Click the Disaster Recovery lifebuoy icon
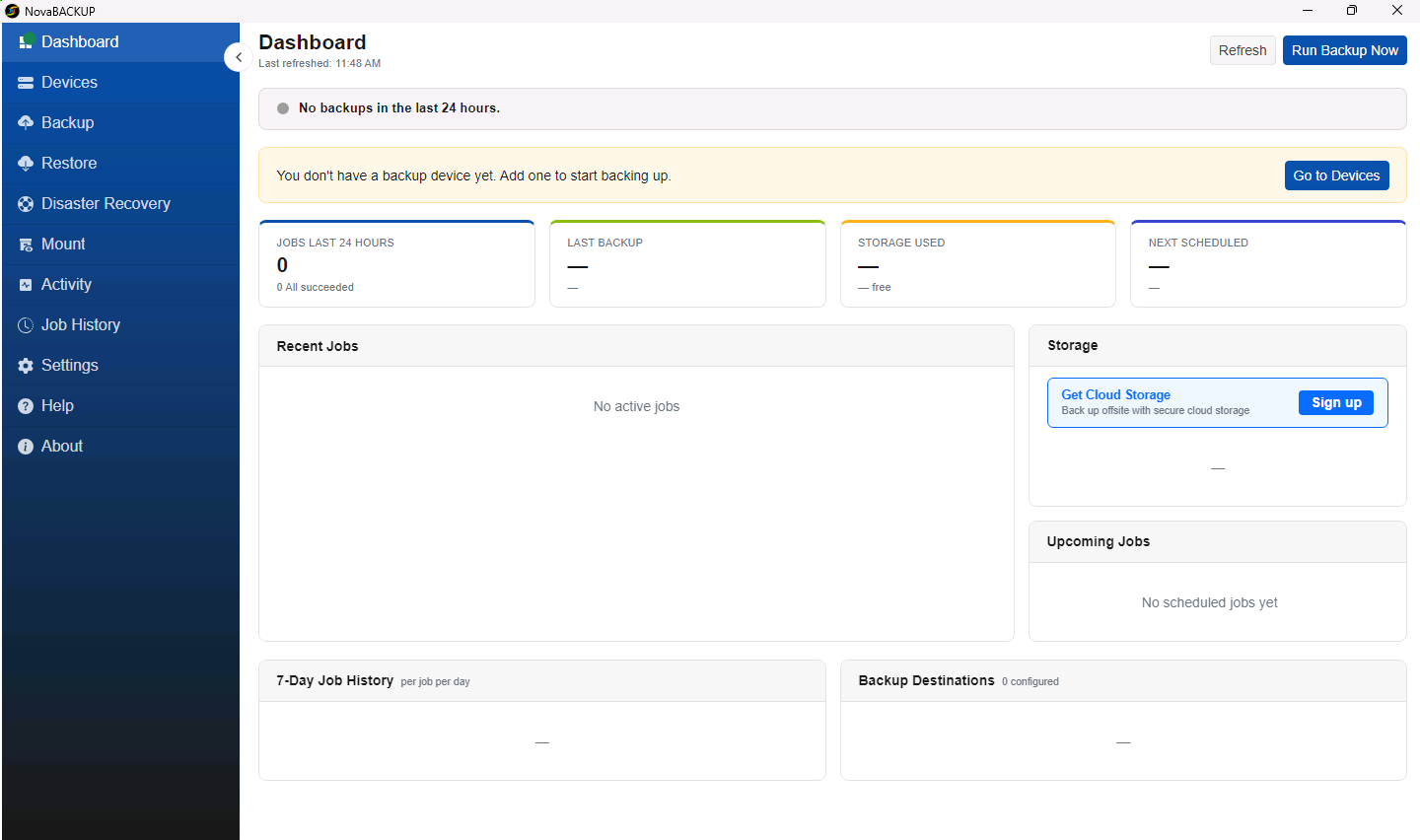Viewport: 1420px width, 840px height. (26, 204)
